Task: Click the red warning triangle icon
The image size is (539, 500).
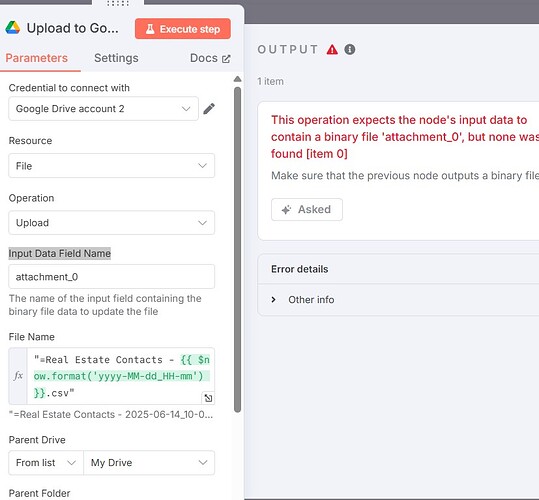Action: (x=332, y=49)
